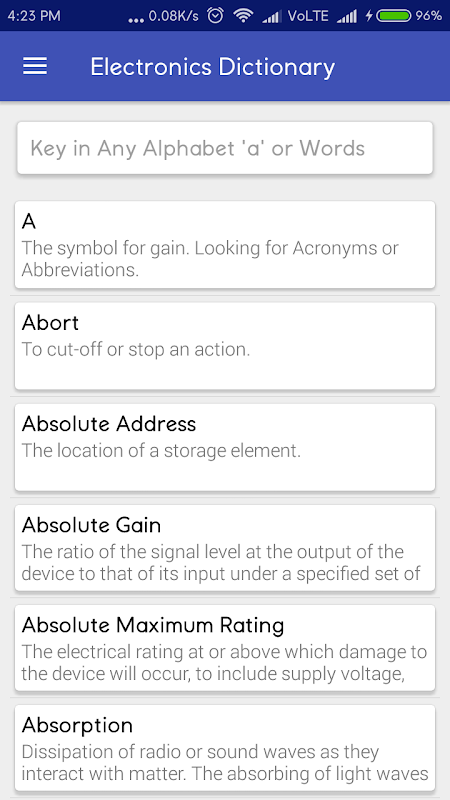The image size is (450, 800).
Task: Select the 'Absolute Address' entry
Action: (225, 447)
